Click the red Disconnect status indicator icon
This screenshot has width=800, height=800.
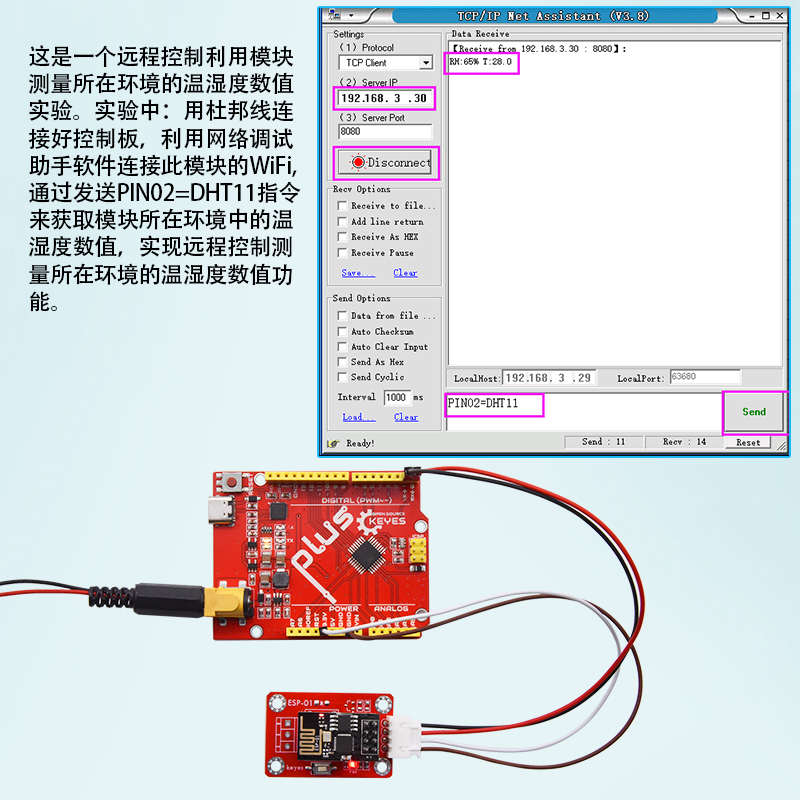pyautogui.click(x=358, y=162)
